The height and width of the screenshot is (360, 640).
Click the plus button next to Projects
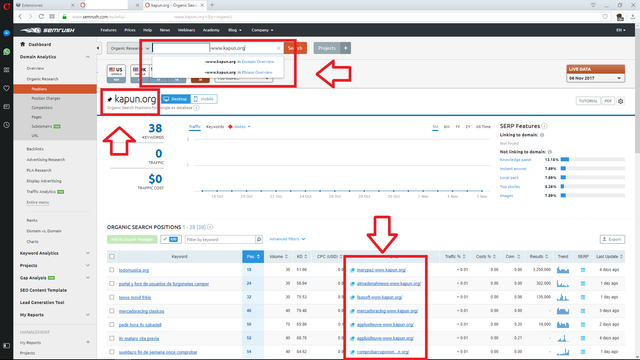point(345,48)
